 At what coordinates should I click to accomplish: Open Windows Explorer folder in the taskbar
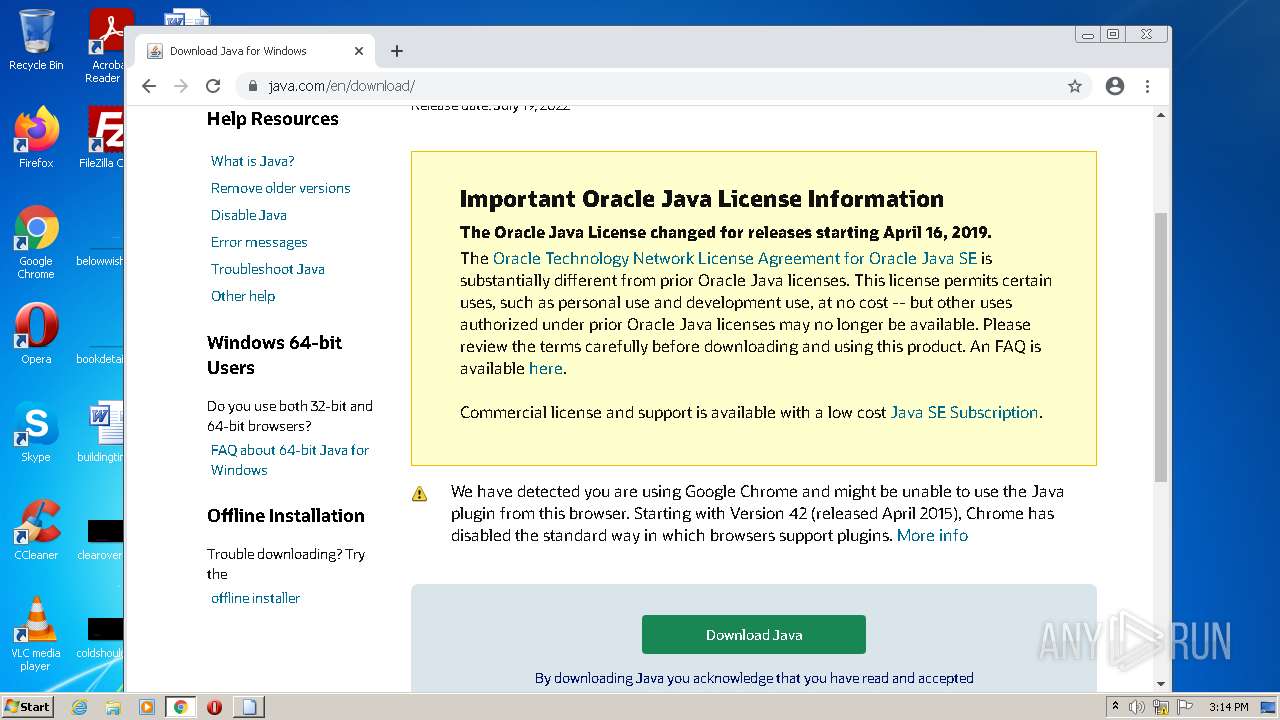(x=113, y=707)
